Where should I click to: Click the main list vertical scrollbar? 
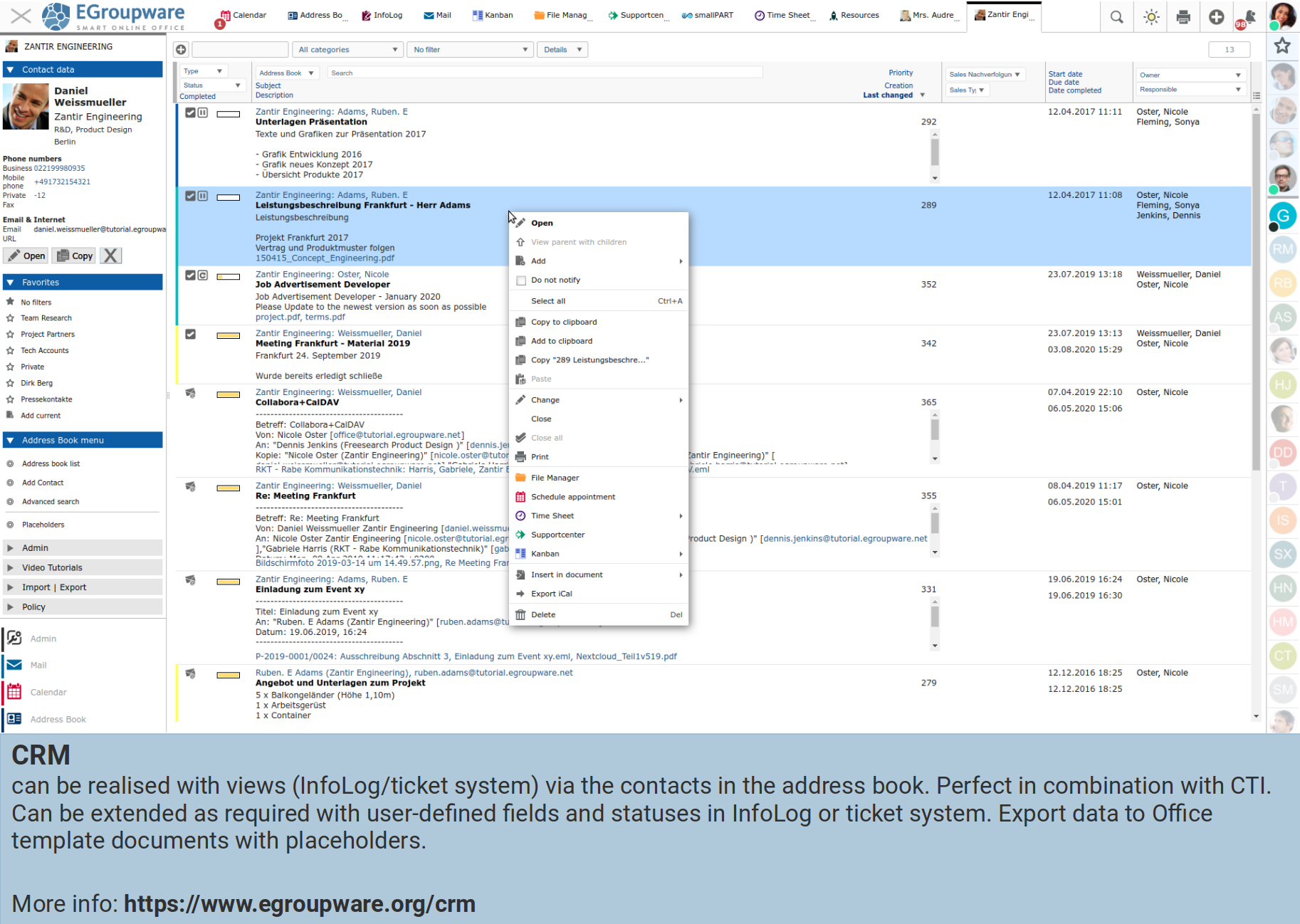[1256, 285]
